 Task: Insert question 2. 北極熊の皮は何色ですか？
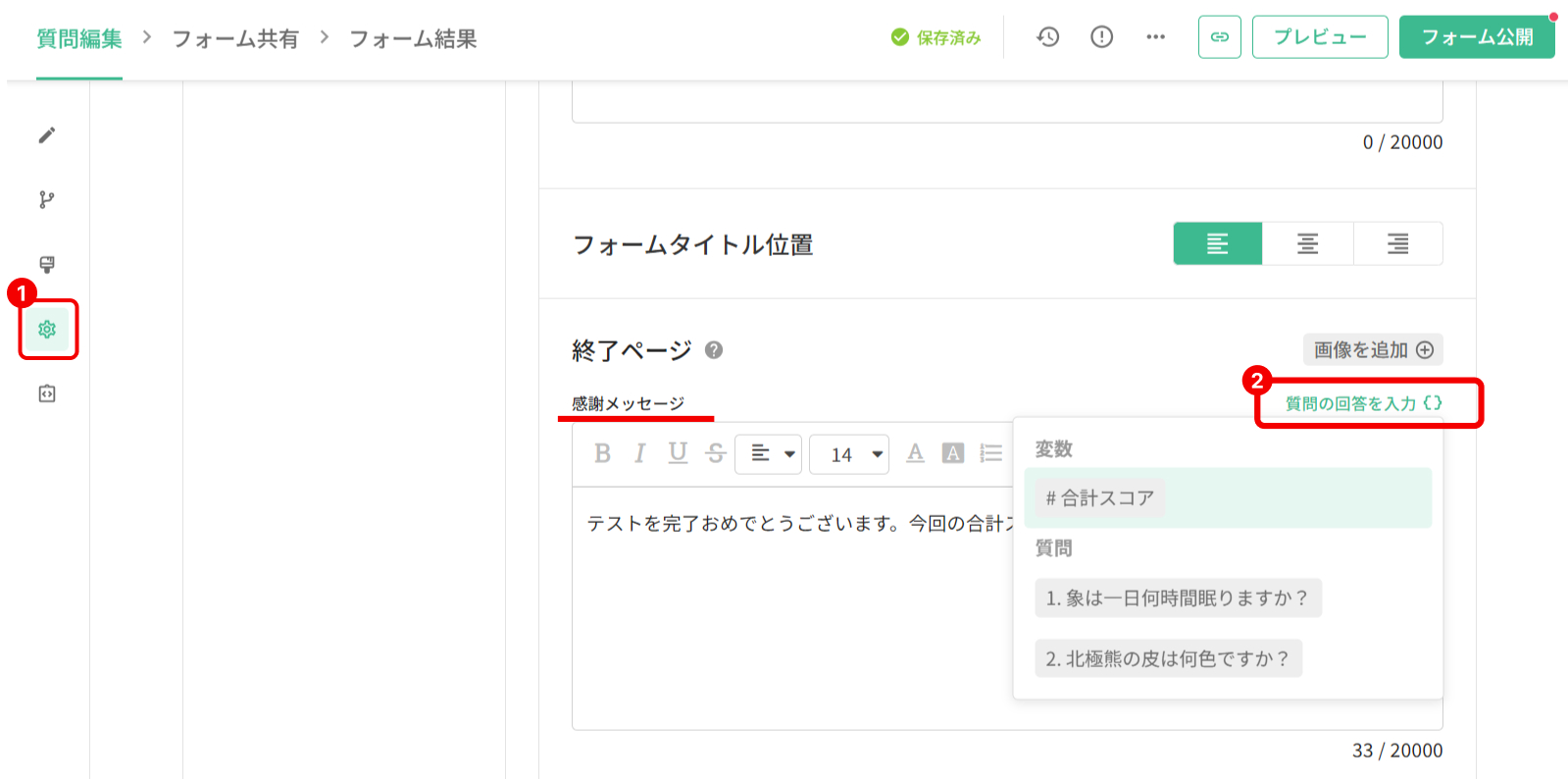coord(1168,659)
